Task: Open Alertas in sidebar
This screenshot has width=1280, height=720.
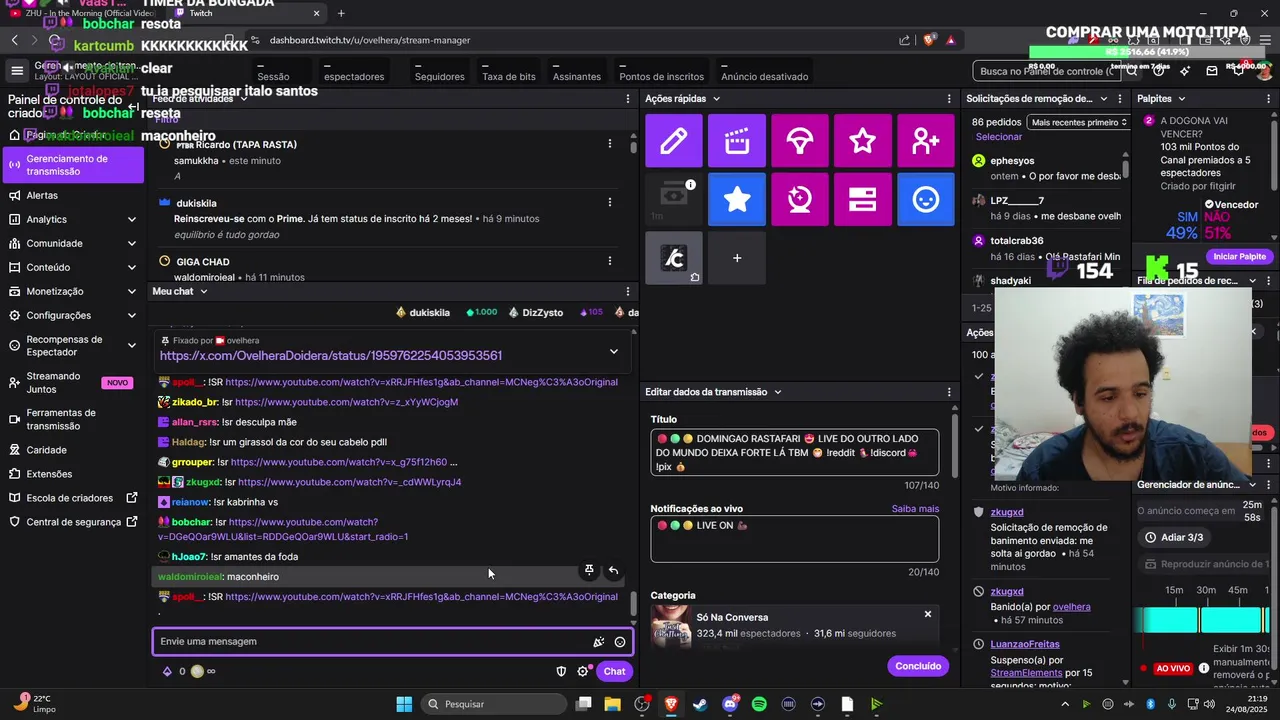Action: [73, 195]
